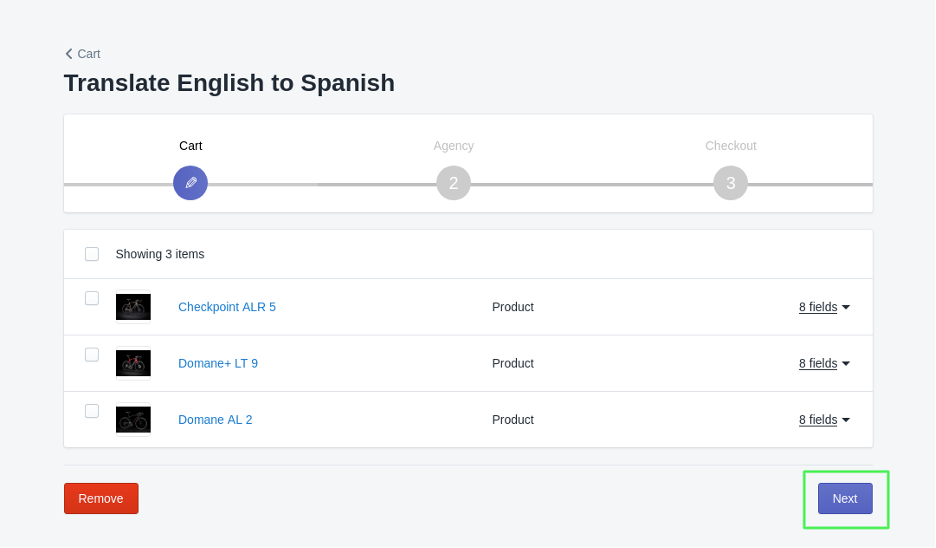936x548 pixels.
Task: Toggle the select-all checkbox beside Showing 3 items
Action: [x=92, y=254]
